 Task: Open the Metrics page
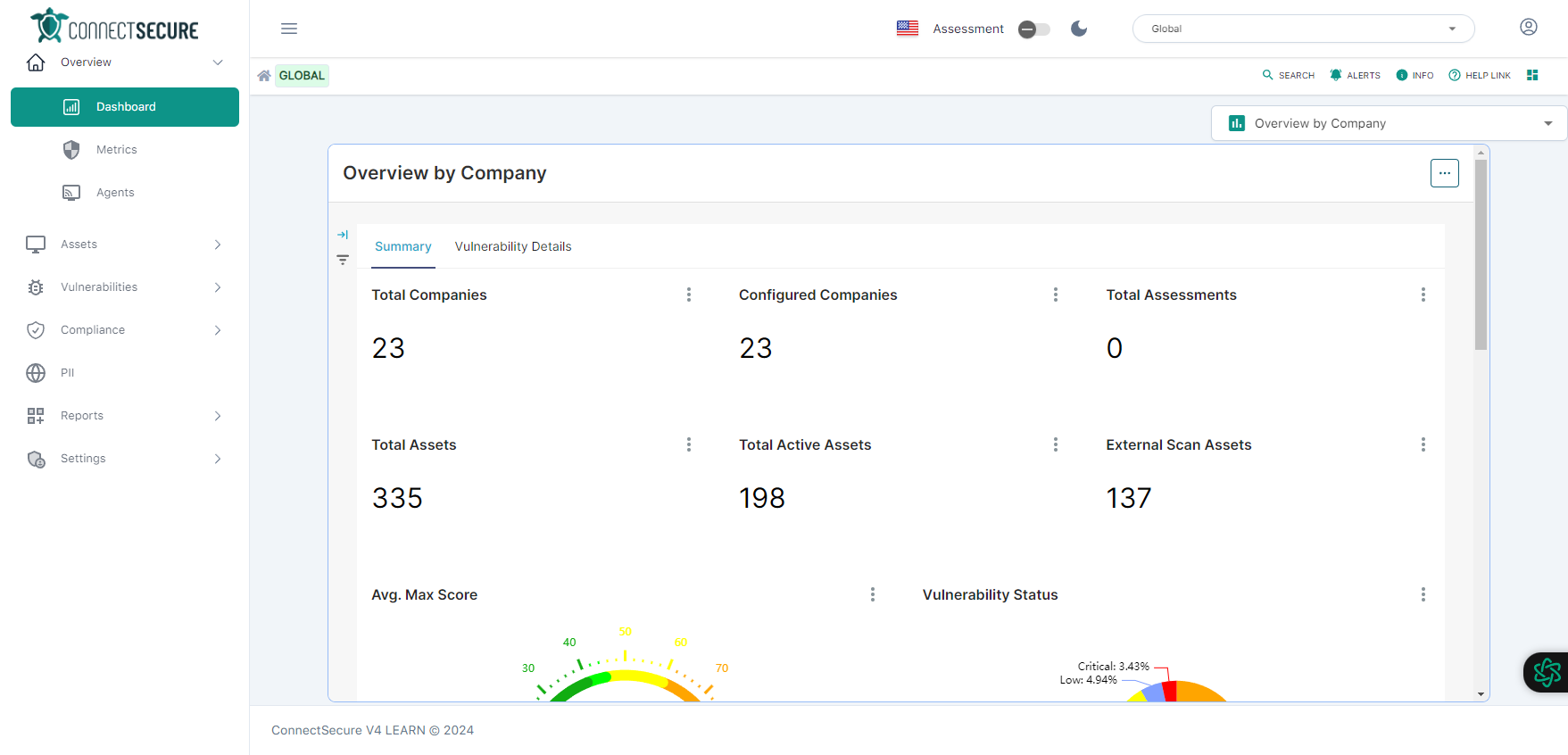(117, 150)
